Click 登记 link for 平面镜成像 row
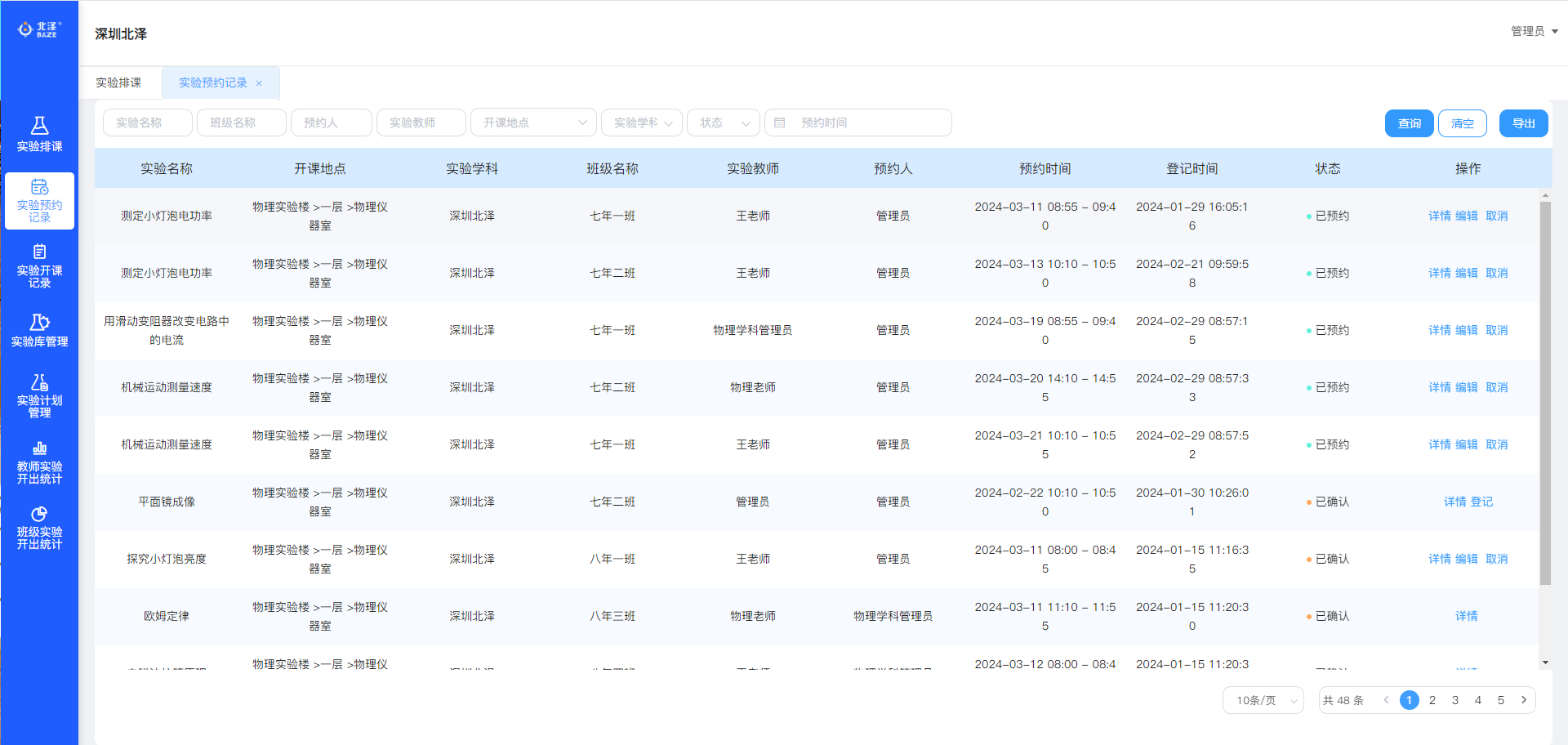Image resolution: width=1568 pixels, height=745 pixels. coord(1481,502)
